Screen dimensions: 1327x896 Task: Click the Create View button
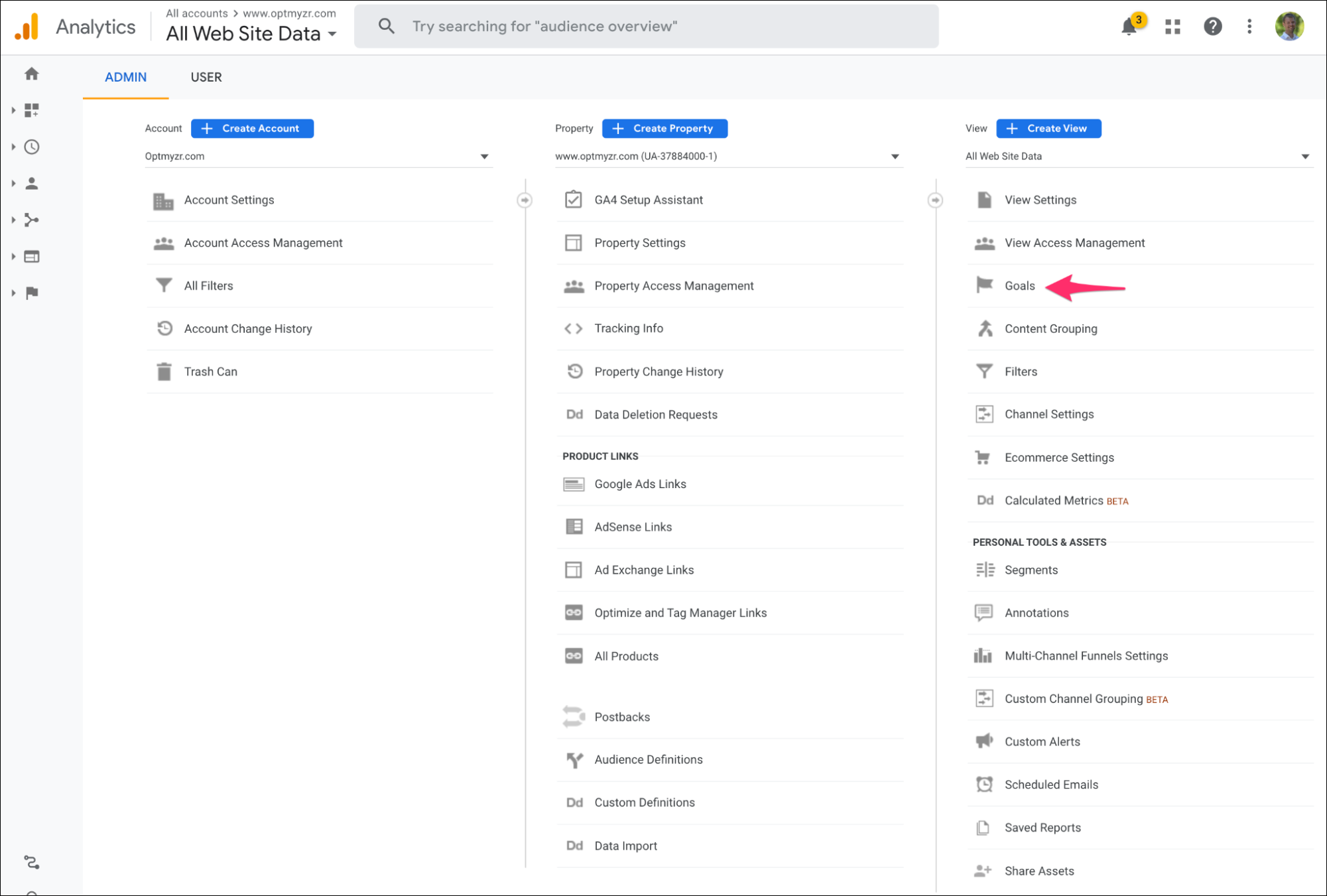click(x=1048, y=128)
